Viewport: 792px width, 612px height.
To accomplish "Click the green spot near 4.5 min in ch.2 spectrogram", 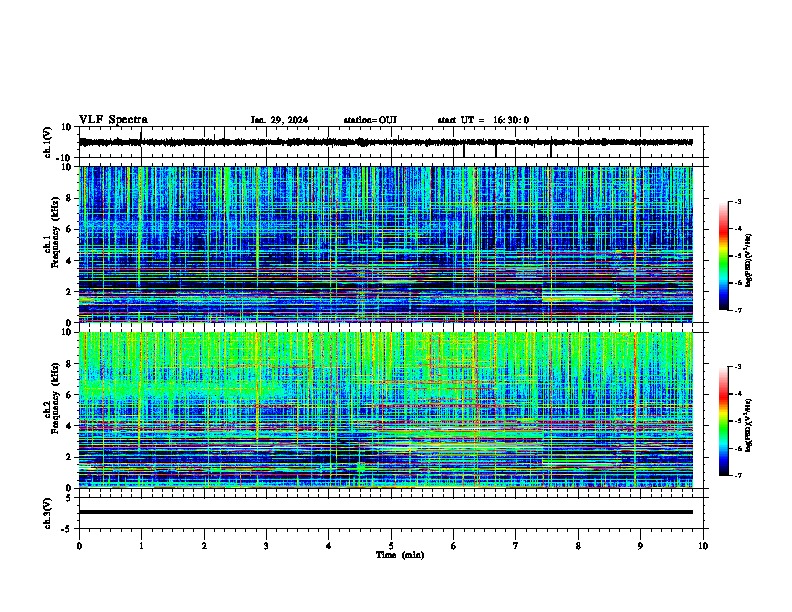I will pos(361,468).
